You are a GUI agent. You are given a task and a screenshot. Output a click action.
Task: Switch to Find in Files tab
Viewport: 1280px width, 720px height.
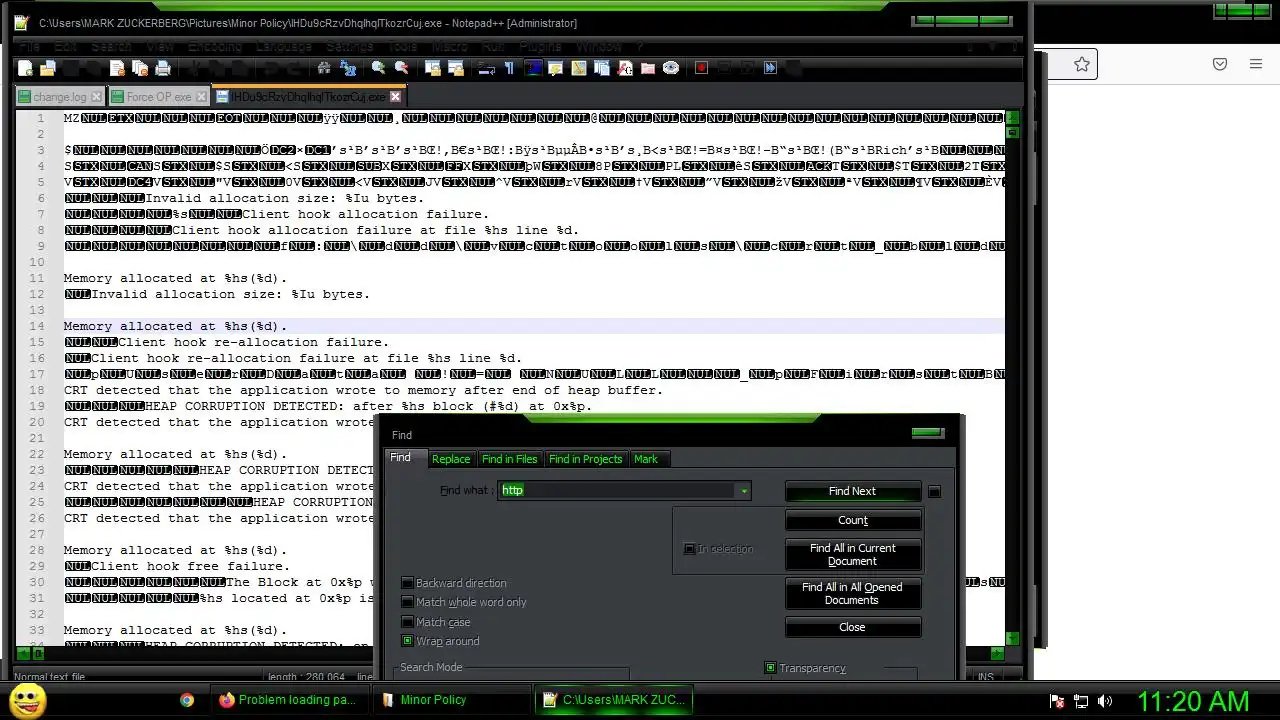509,459
